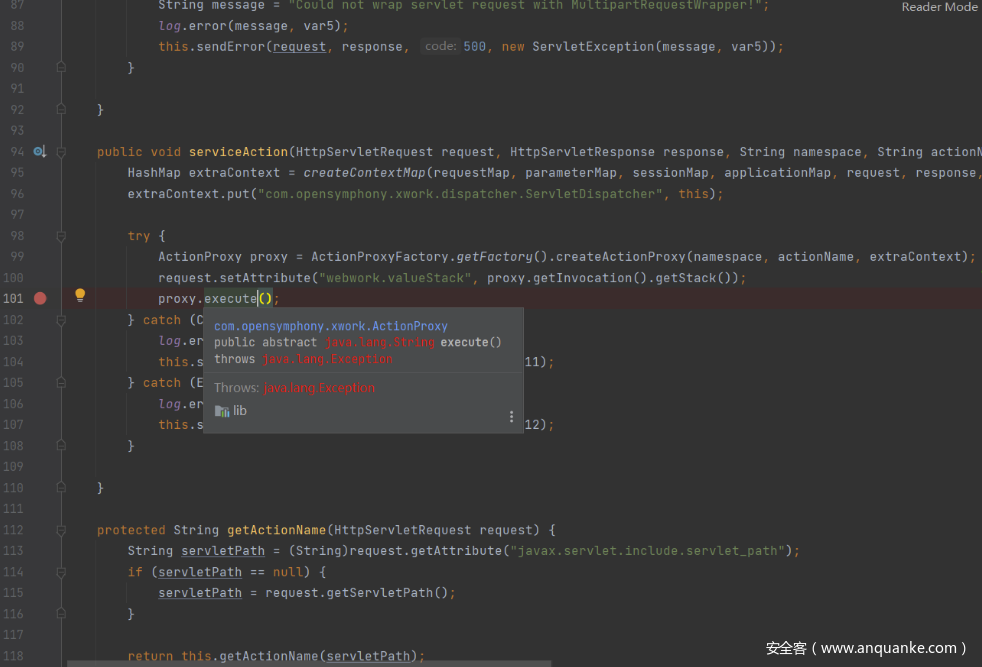
Task: Click java.lang.Exception link after throws keyword
Action: 327,359
